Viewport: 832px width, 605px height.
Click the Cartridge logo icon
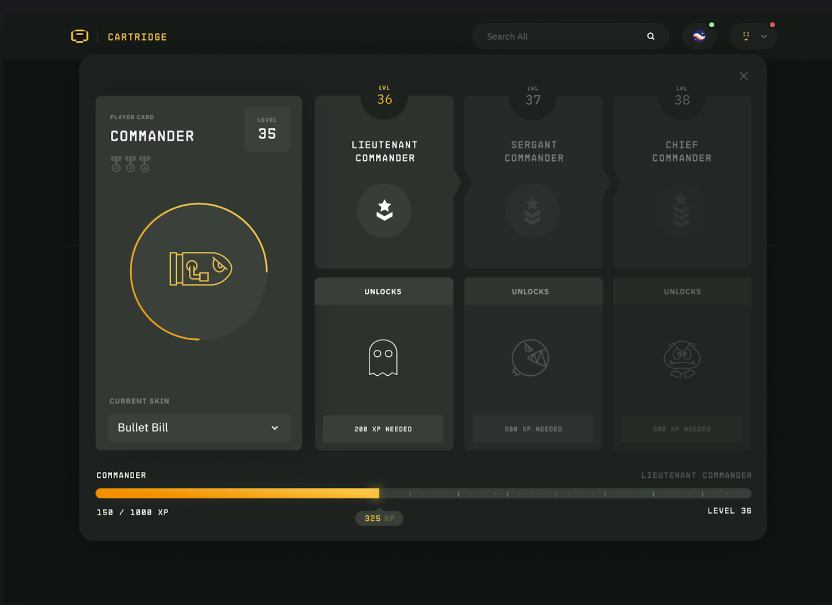click(80, 36)
